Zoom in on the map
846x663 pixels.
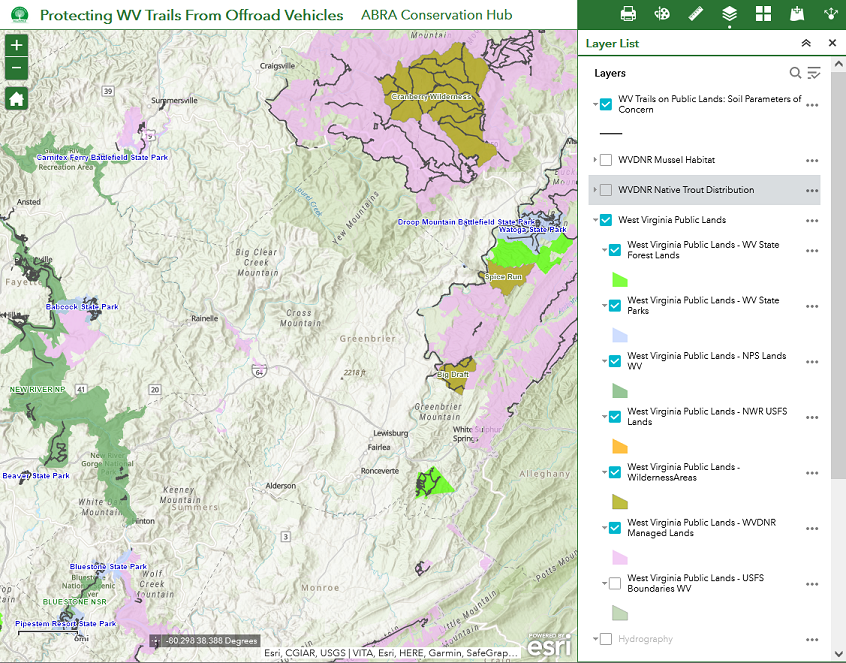(16, 46)
